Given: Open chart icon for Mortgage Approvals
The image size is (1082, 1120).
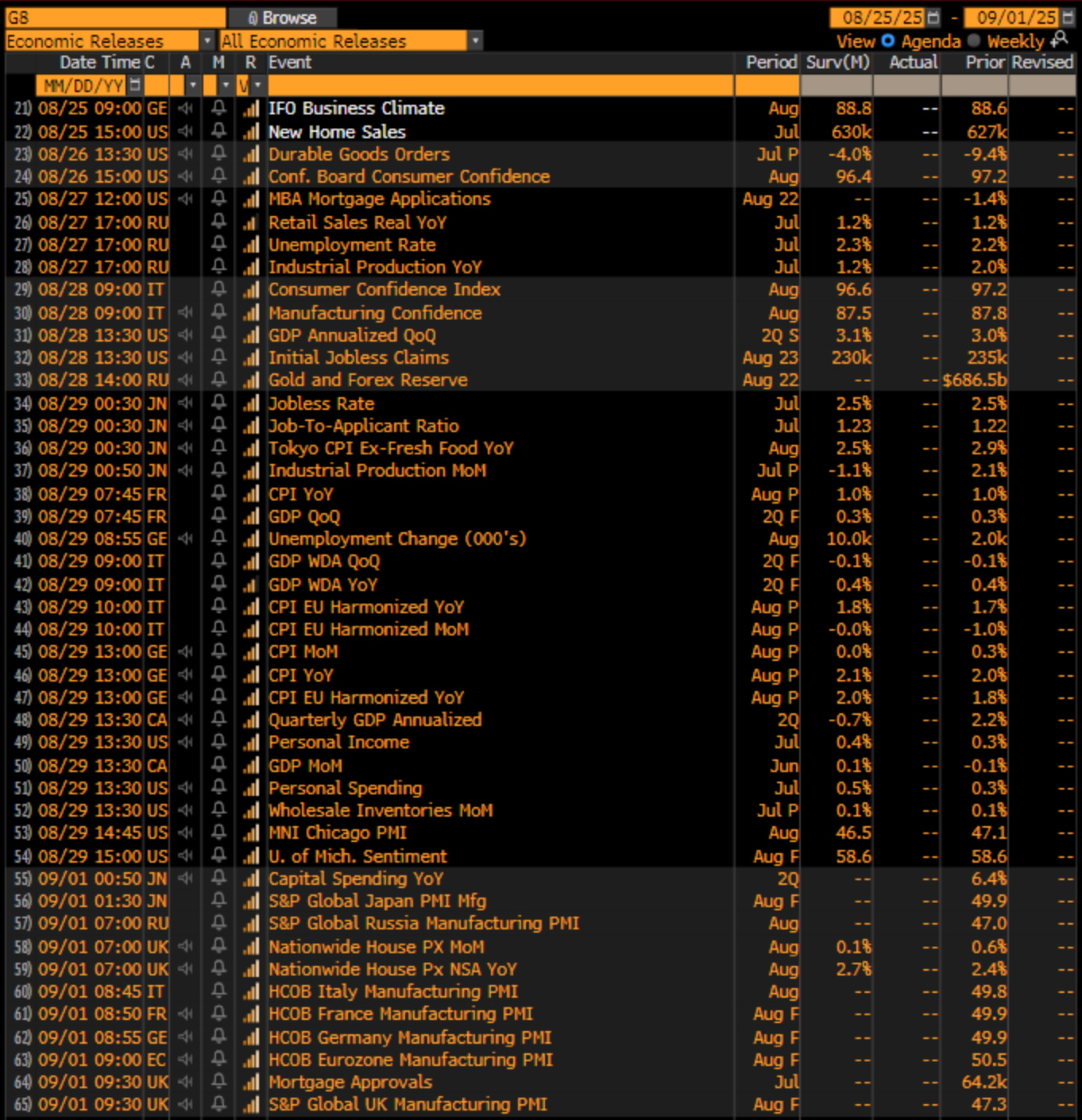Looking at the screenshot, I should [251, 1082].
